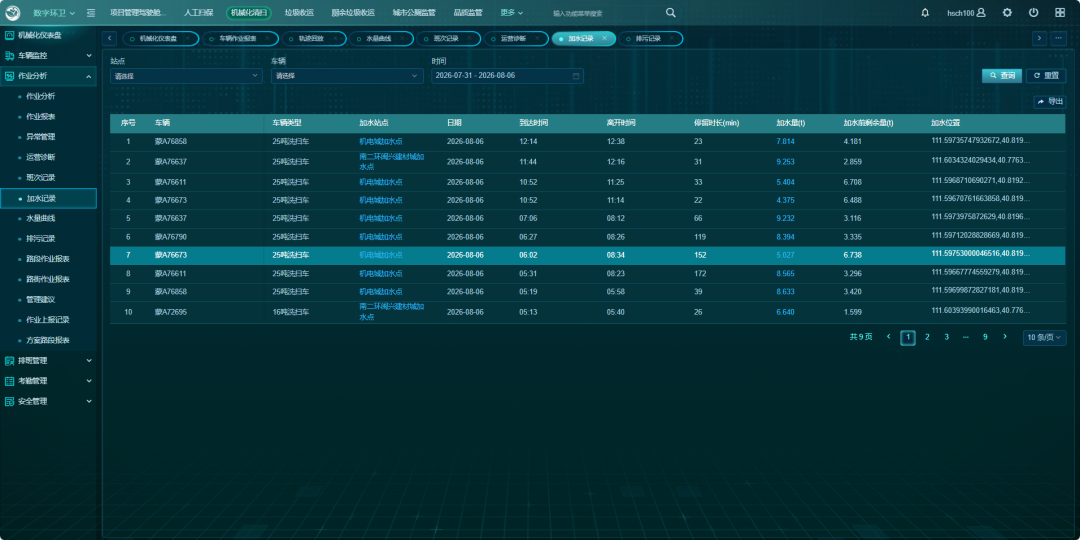Expand the 数字环卫 system dropdown

(x=54, y=13)
